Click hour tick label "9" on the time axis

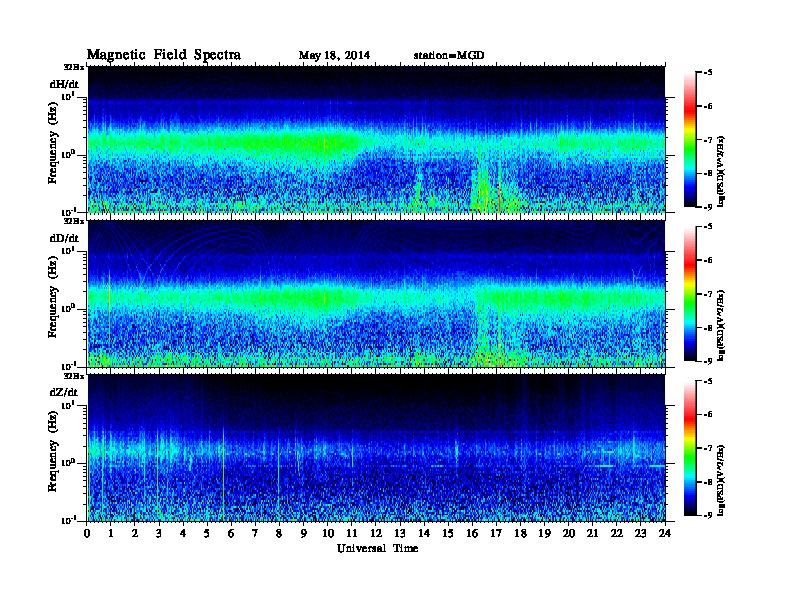click(x=304, y=533)
